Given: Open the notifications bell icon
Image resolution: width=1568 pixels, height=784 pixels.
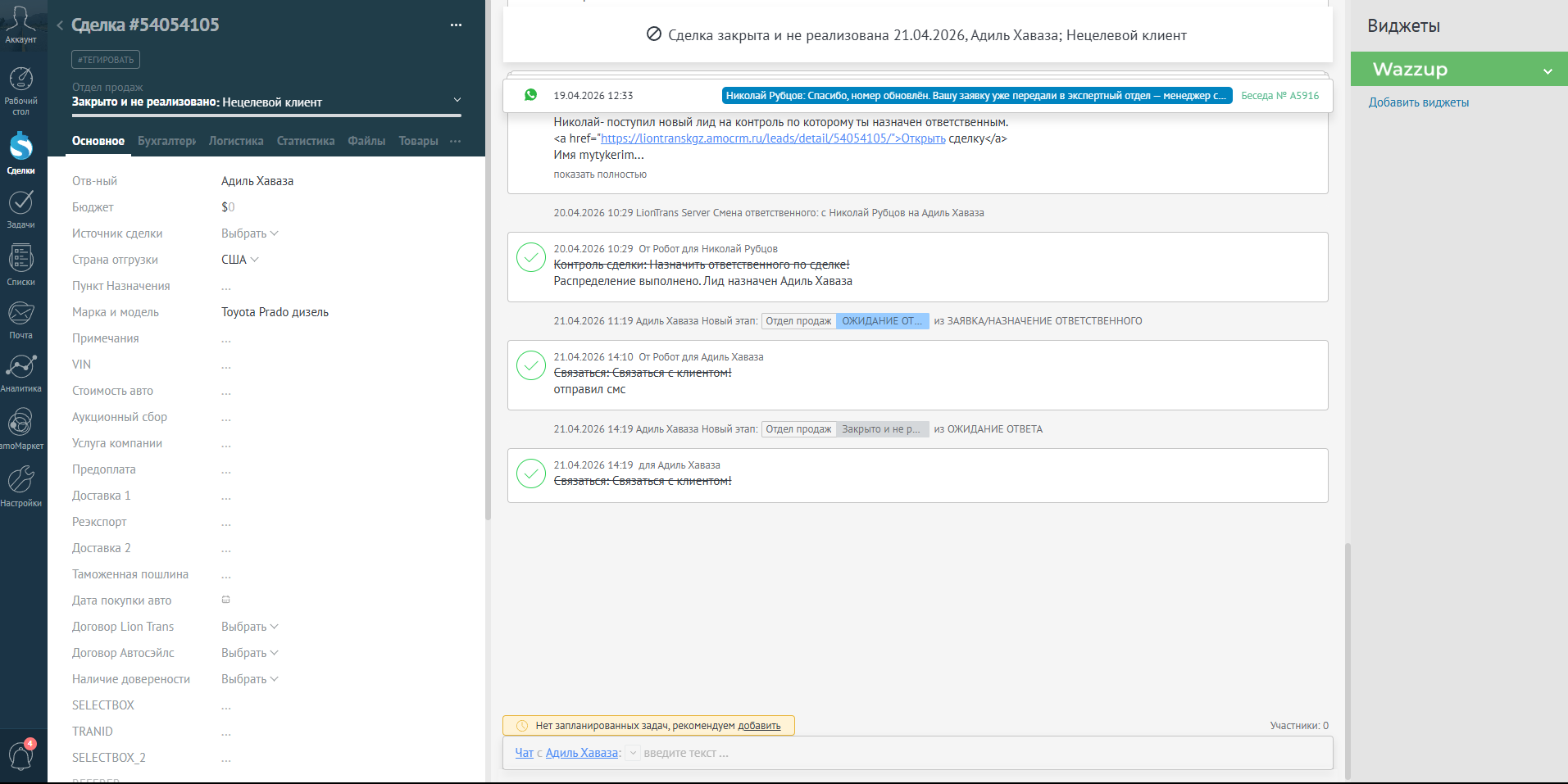Looking at the screenshot, I should coord(20,755).
